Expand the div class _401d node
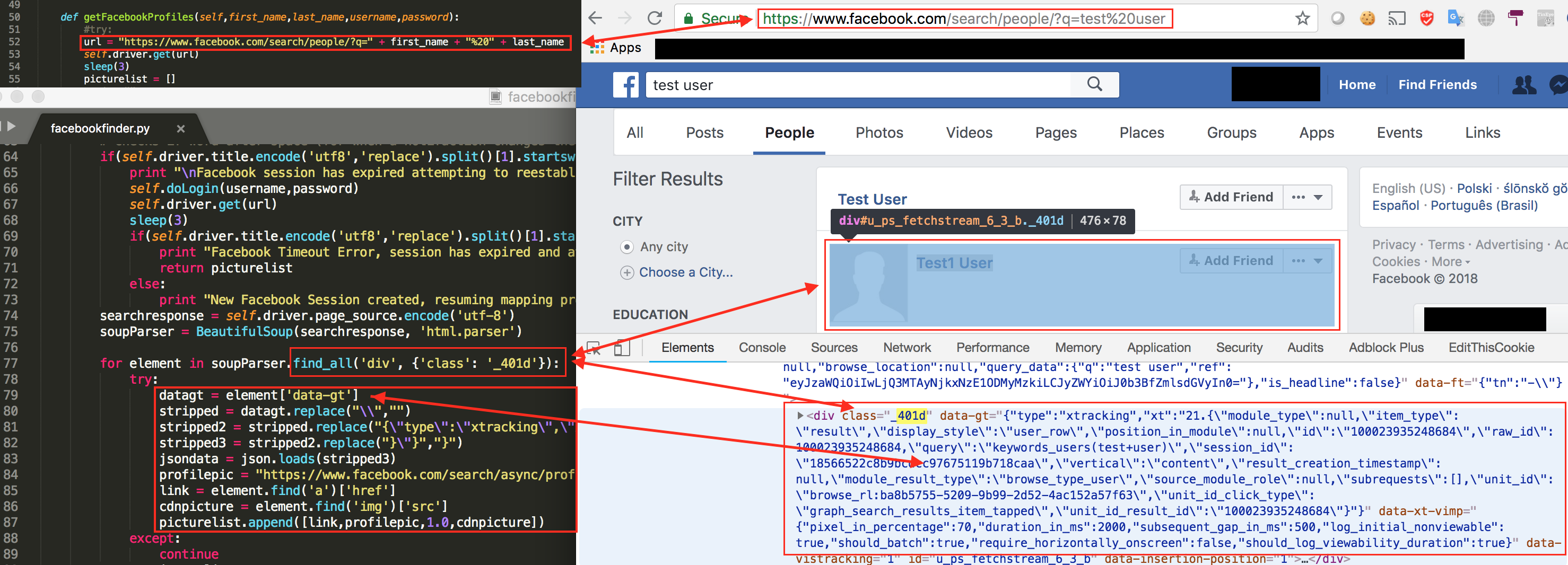The image size is (1568, 565). 800,416
